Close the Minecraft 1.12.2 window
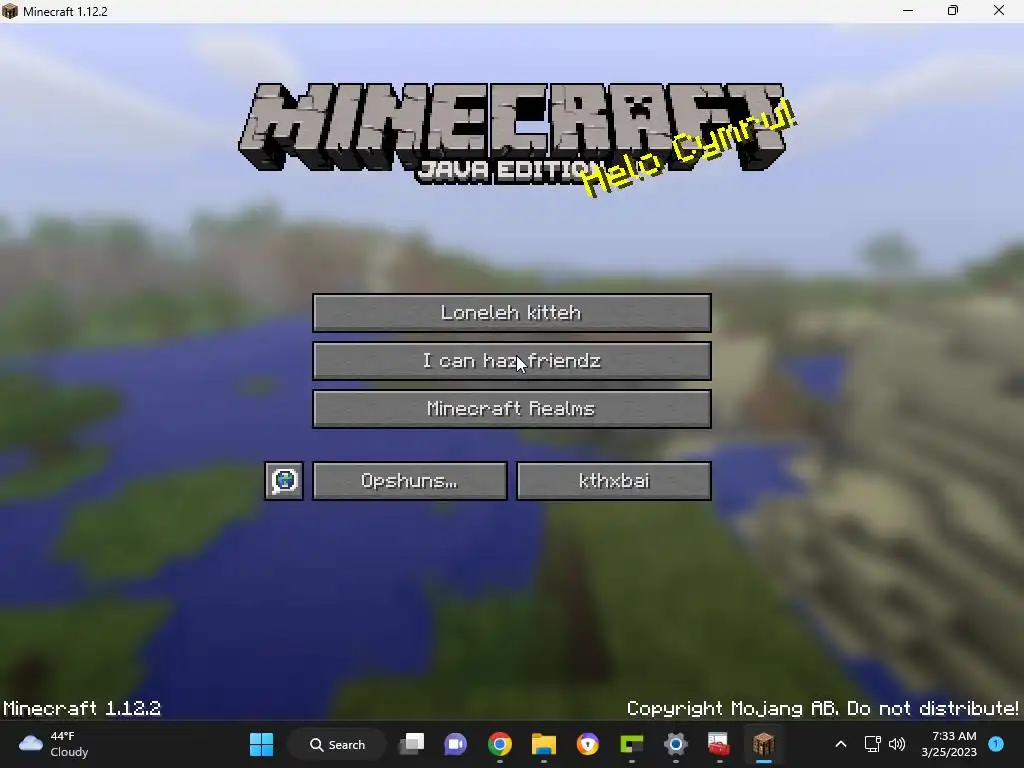Image resolution: width=1024 pixels, height=768 pixels. pyautogui.click(x=999, y=11)
